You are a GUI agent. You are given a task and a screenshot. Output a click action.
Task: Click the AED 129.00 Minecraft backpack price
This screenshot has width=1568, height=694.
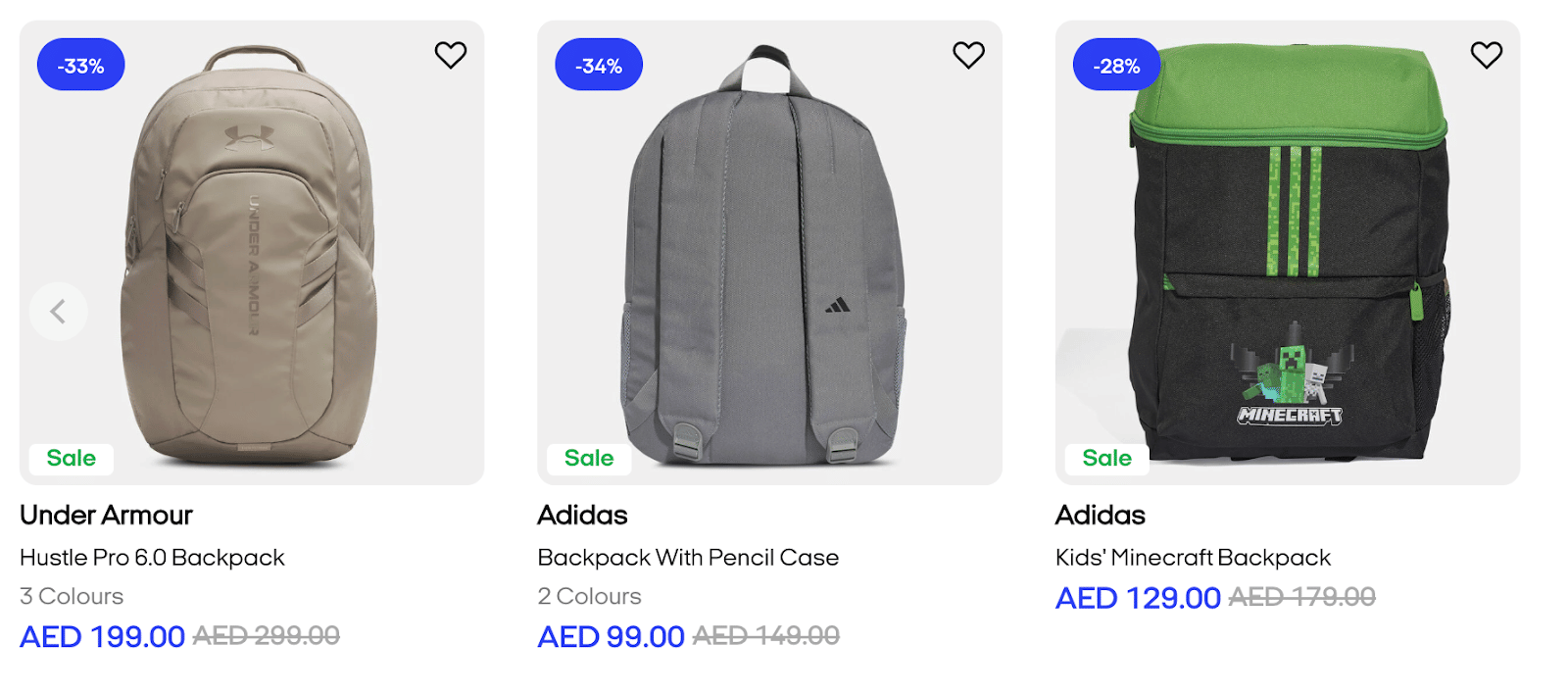pos(1138,598)
